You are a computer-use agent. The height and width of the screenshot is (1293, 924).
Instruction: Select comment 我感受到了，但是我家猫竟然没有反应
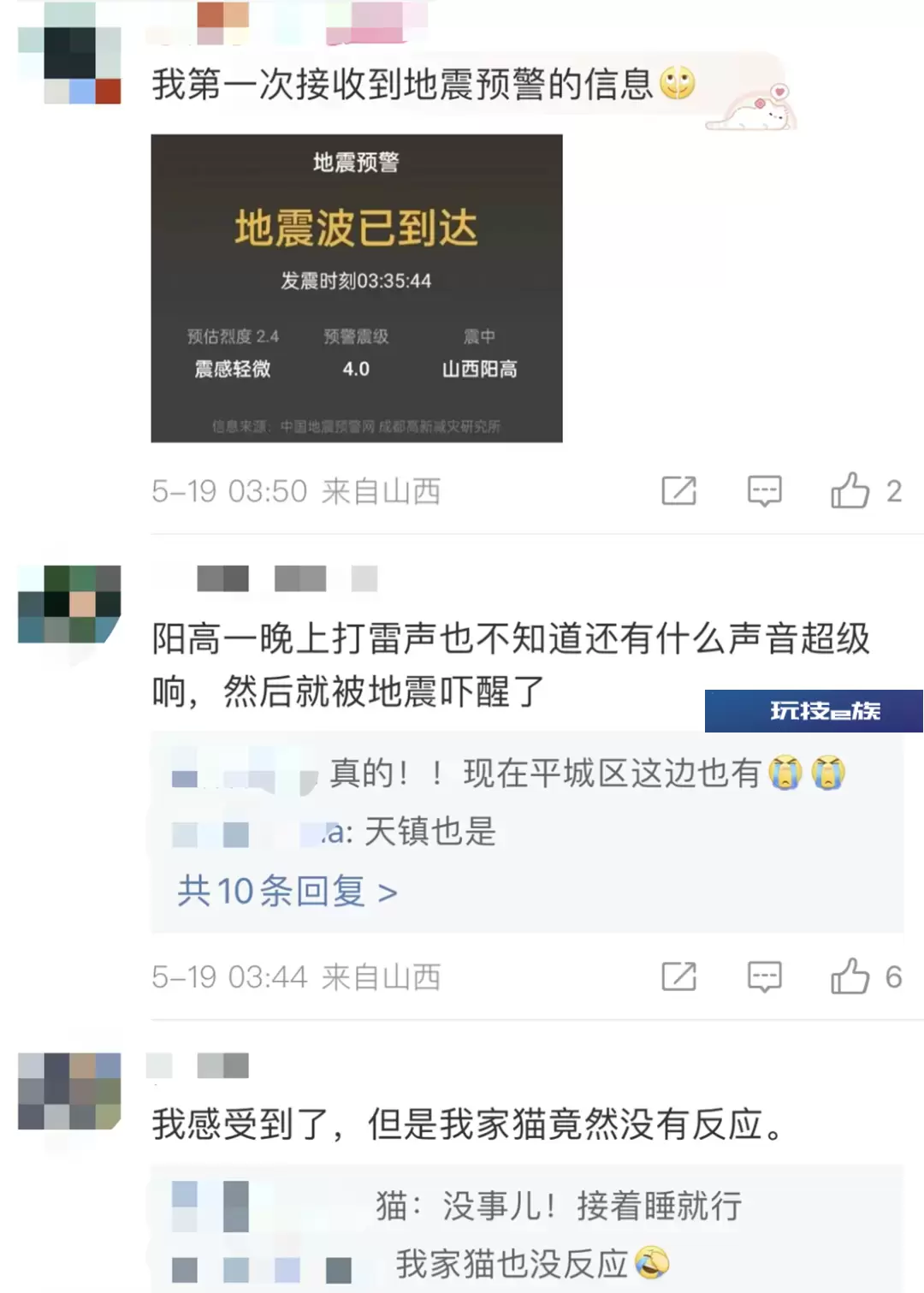pos(468,1124)
